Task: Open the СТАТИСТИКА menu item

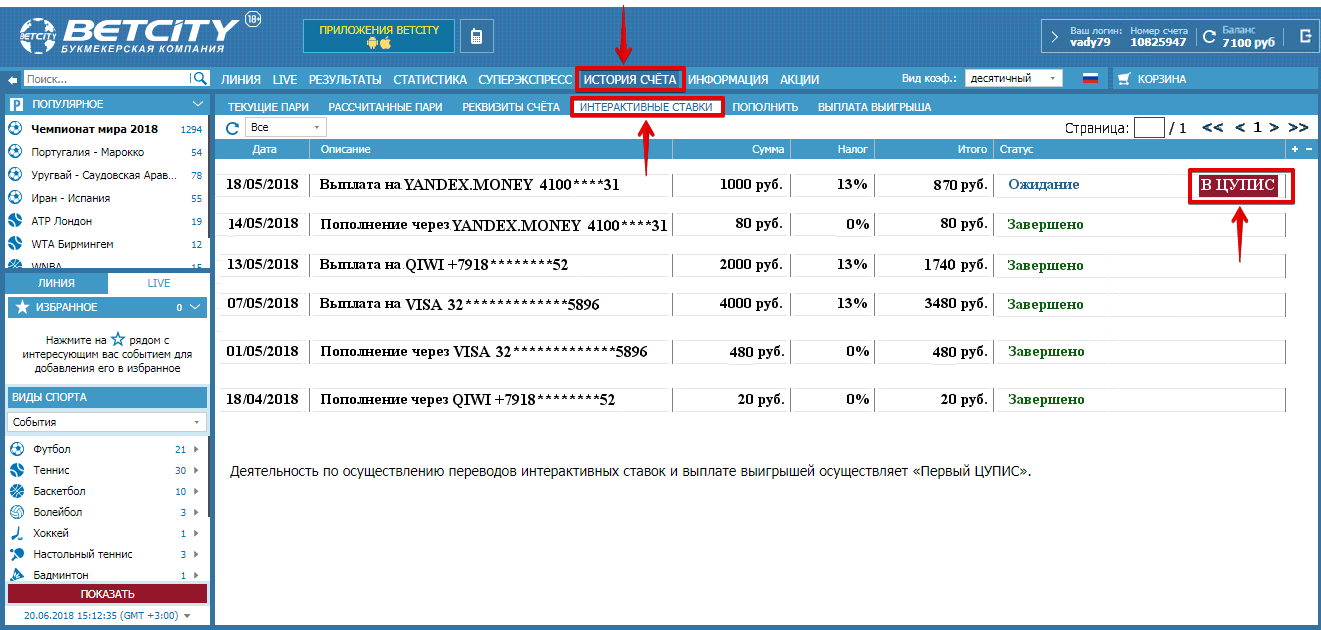Action: pyautogui.click(x=430, y=80)
